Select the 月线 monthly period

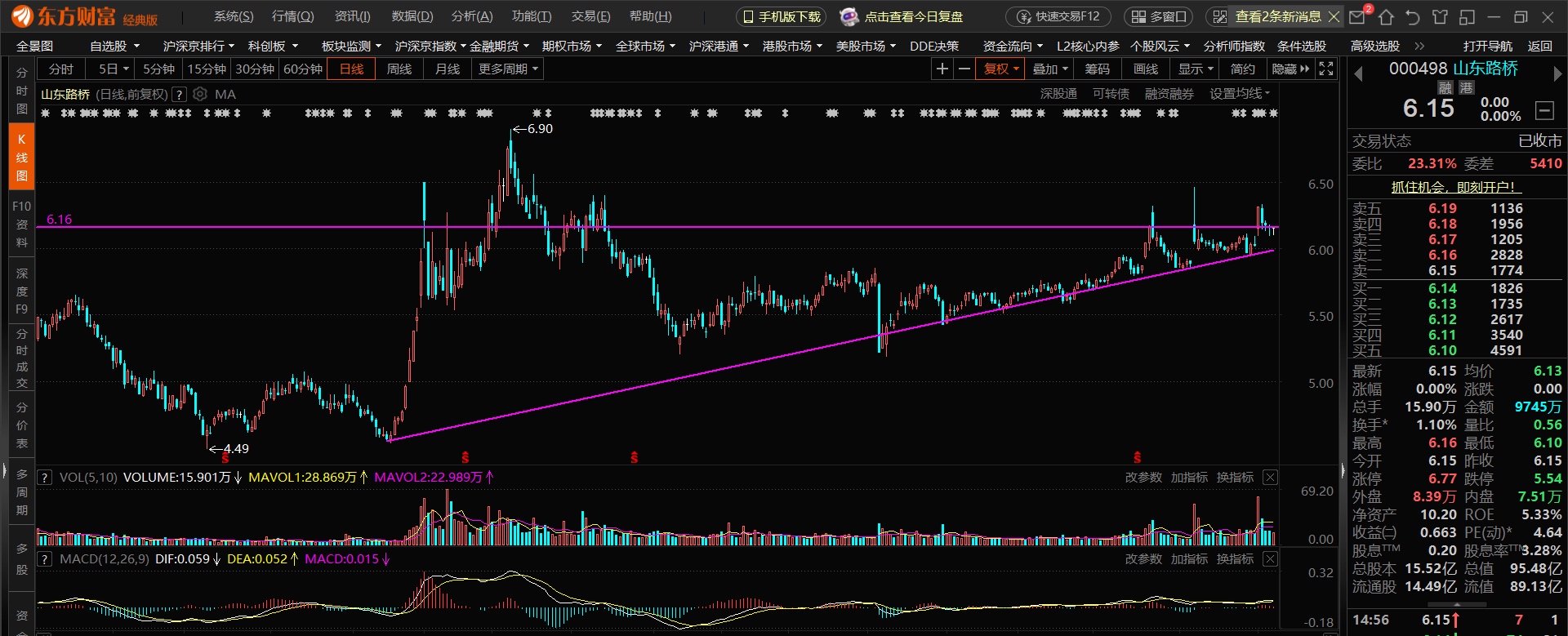tap(448, 69)
